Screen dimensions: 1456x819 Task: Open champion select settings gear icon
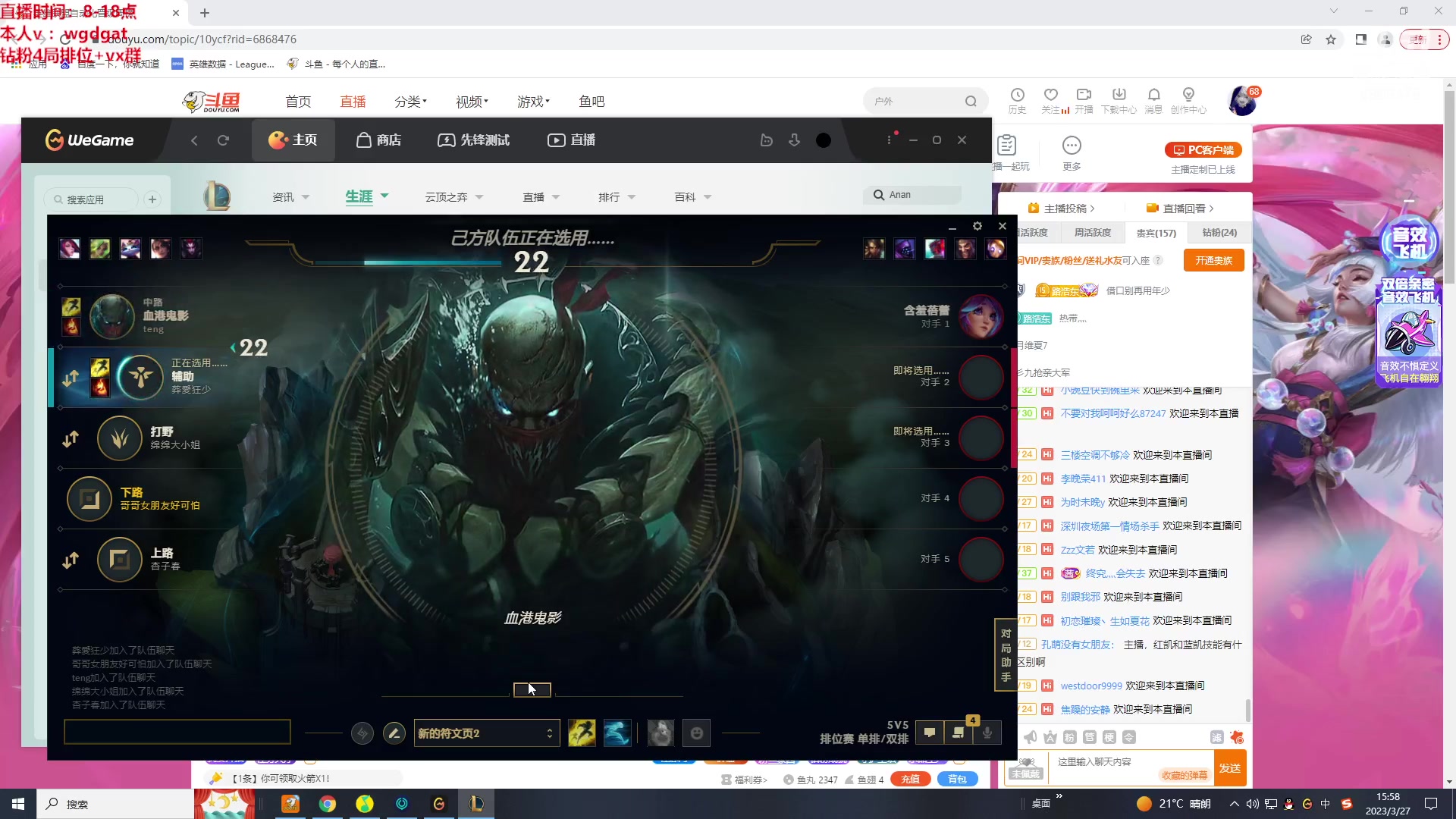[x=977, y=226]
